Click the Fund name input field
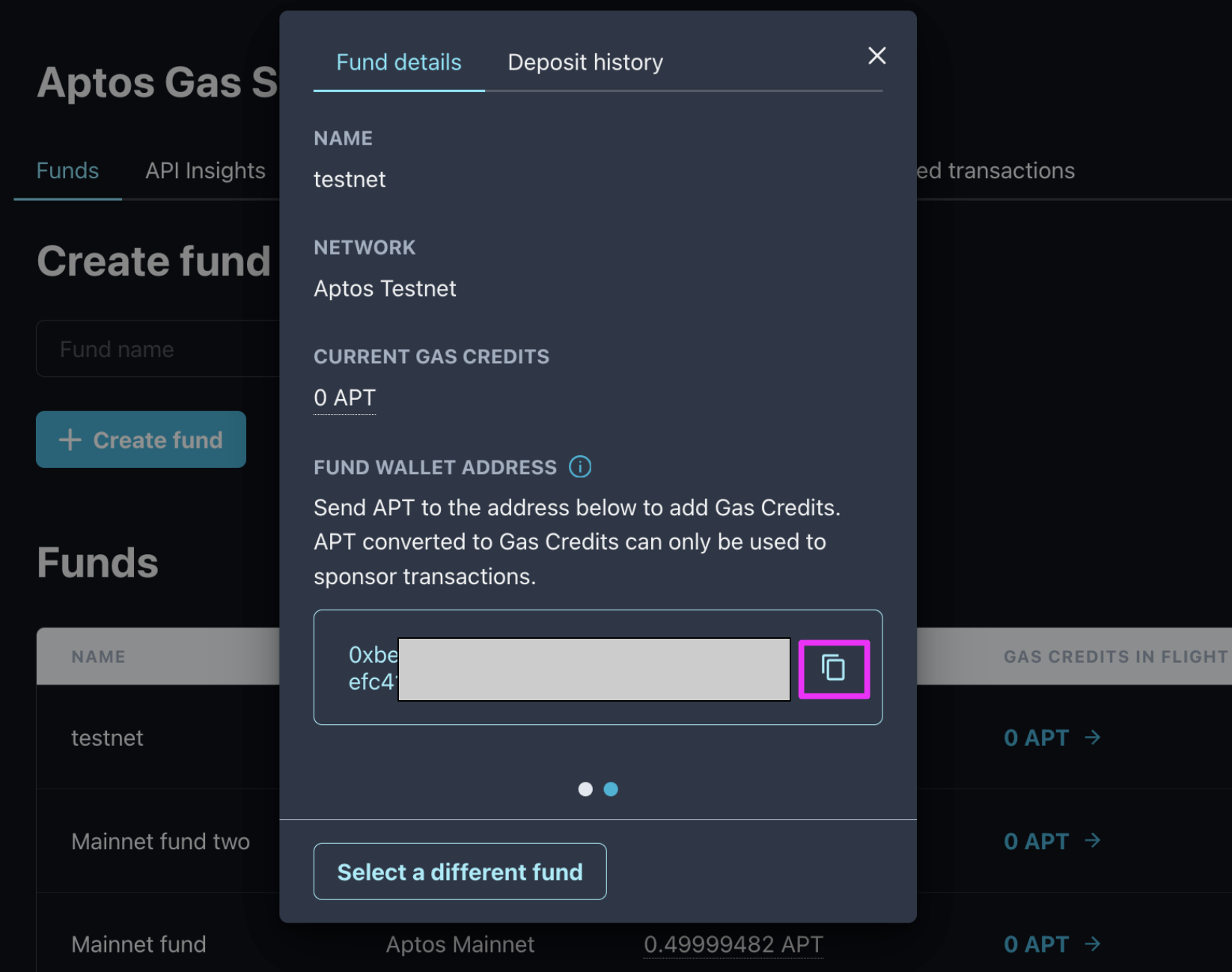 [x=158, y=349]
